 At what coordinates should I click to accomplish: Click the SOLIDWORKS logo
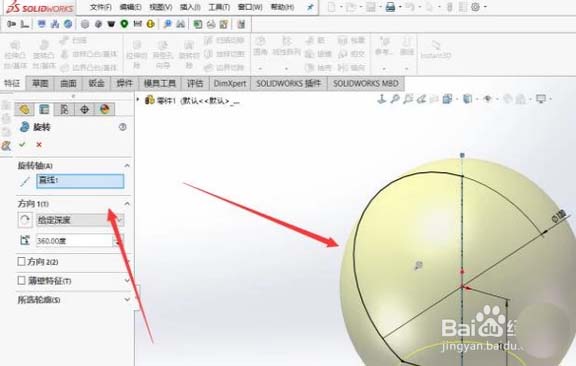point(40,7)
